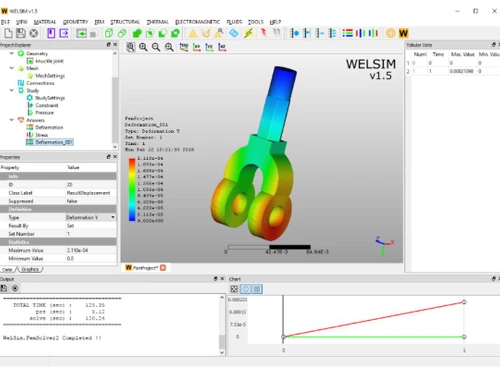Toggle the circular highlighted chart button
The image size is (500, 375).
246,289
